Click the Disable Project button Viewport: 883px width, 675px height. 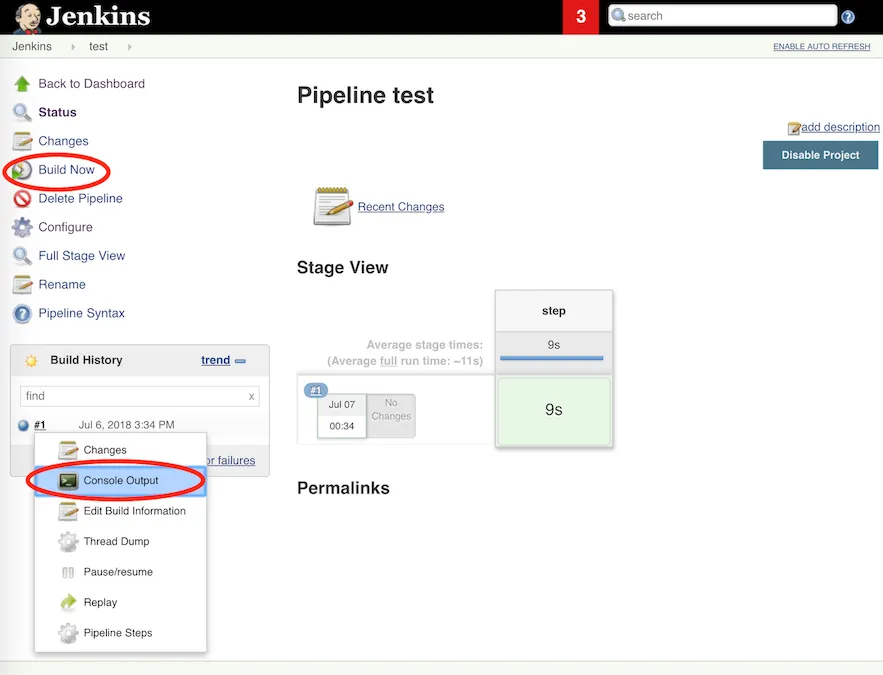point(820,155)
